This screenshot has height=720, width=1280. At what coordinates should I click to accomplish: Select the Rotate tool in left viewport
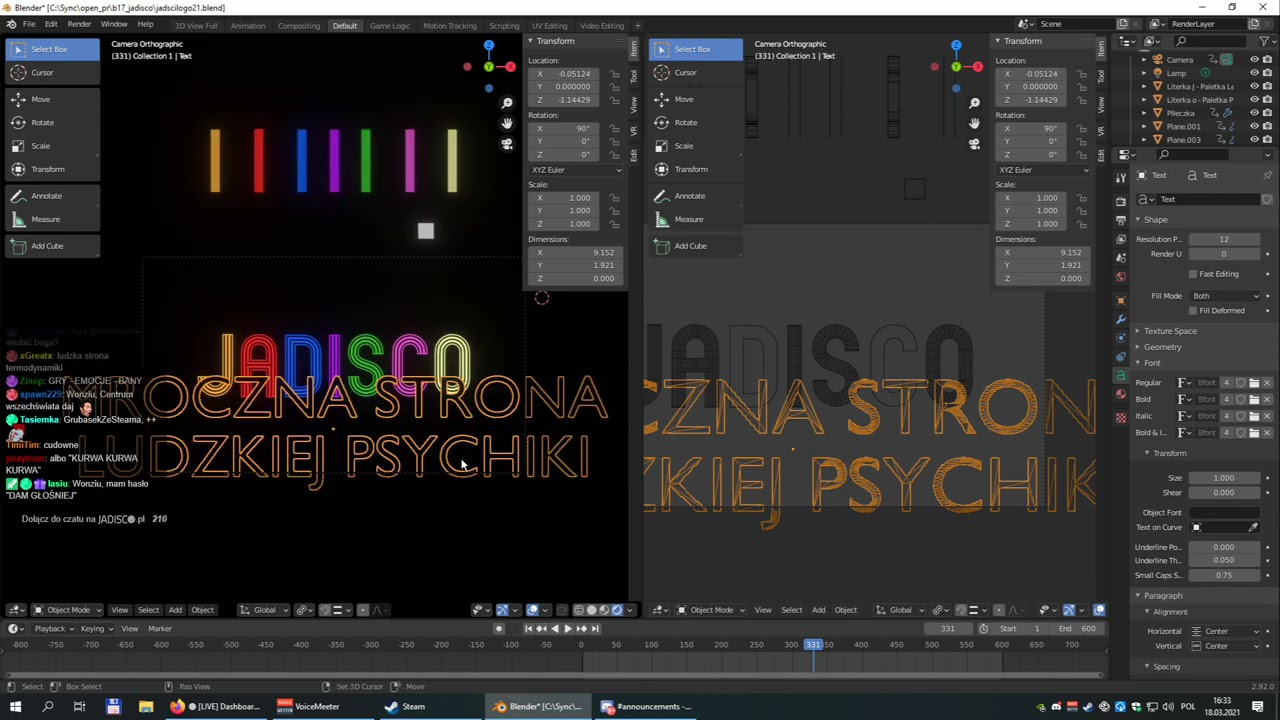click(51, 122)
